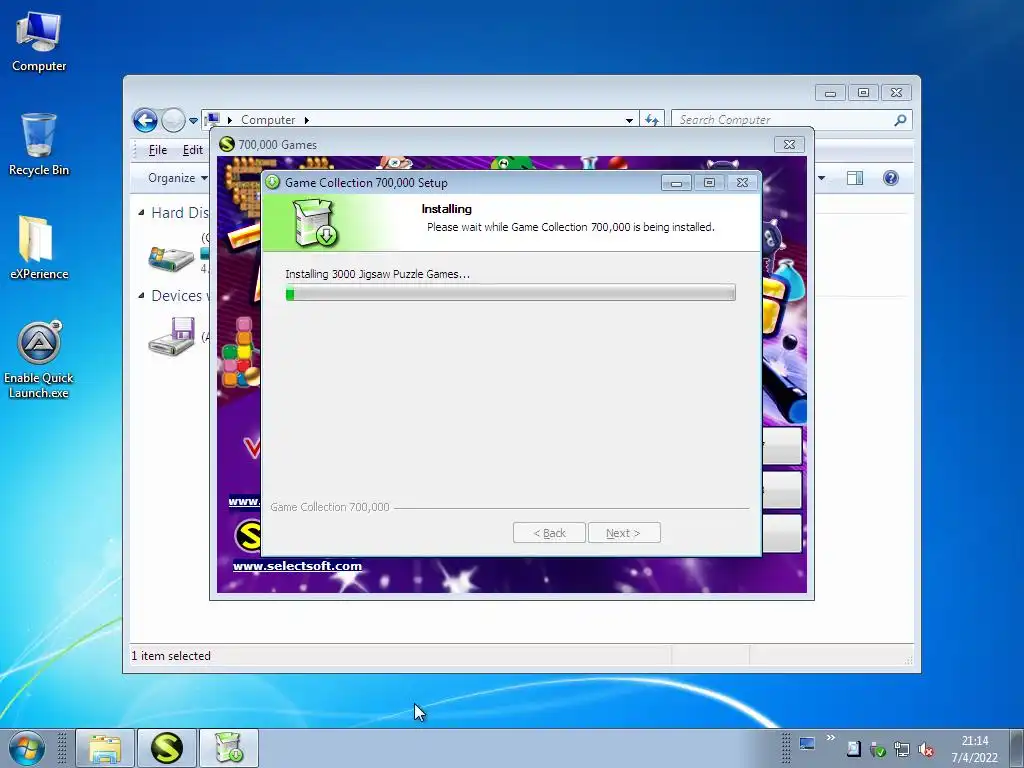Collapse the Devices with Removable Storage group

142,296
